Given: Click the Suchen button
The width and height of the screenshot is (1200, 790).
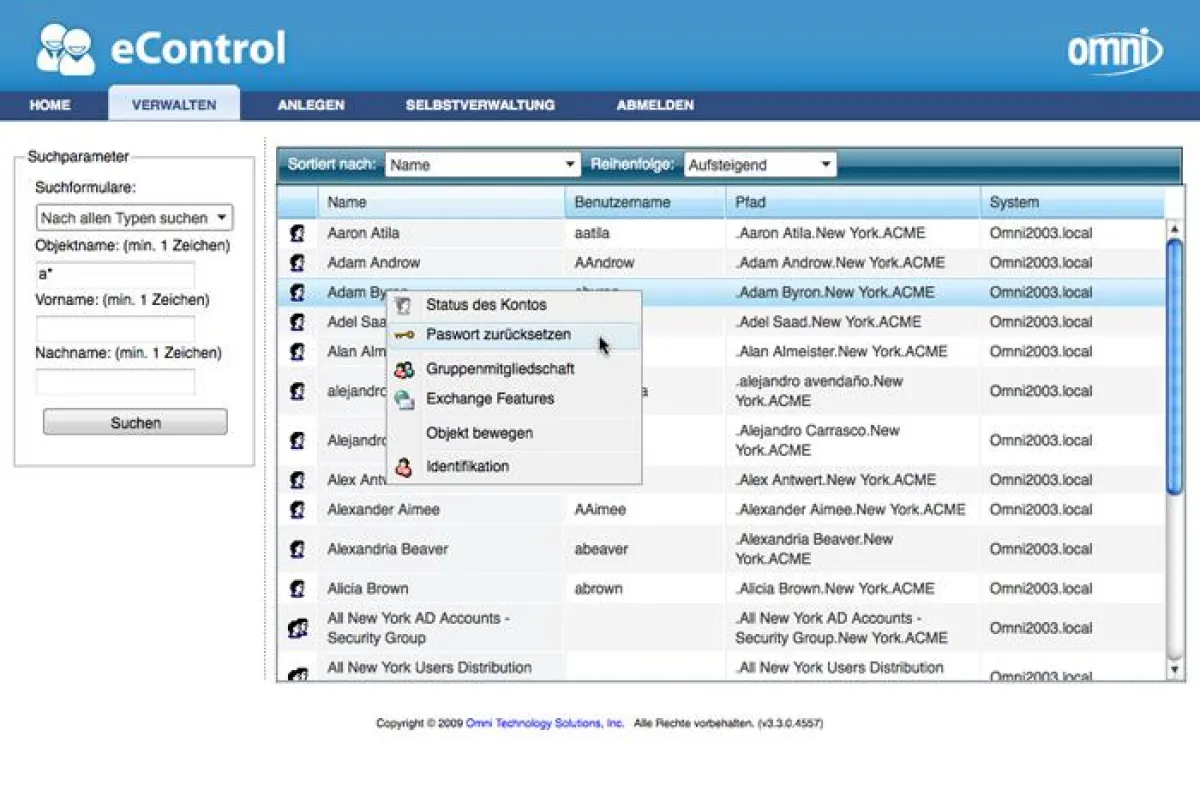Looking at the screenshot, I should [x=134, y=422].
